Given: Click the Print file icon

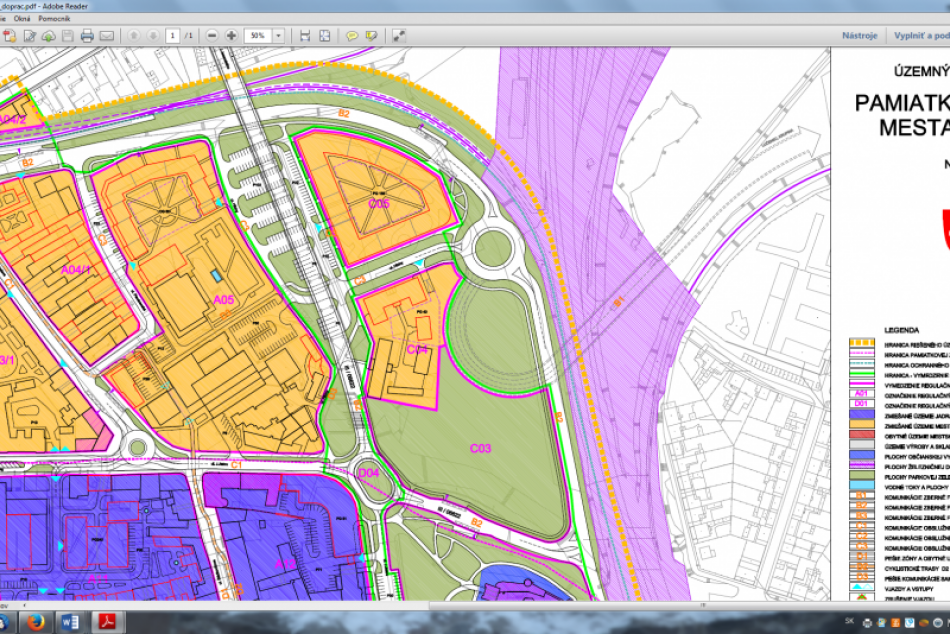Looking at the screenshot, I should tap(87, 36).
